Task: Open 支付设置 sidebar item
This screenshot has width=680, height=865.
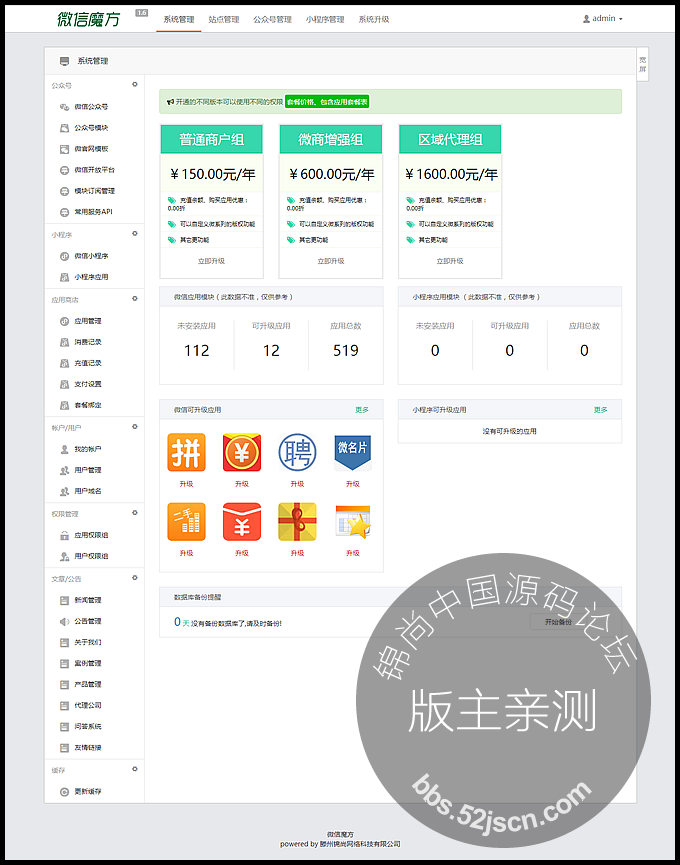Action: pyautogui.click(x=88, y=384)
